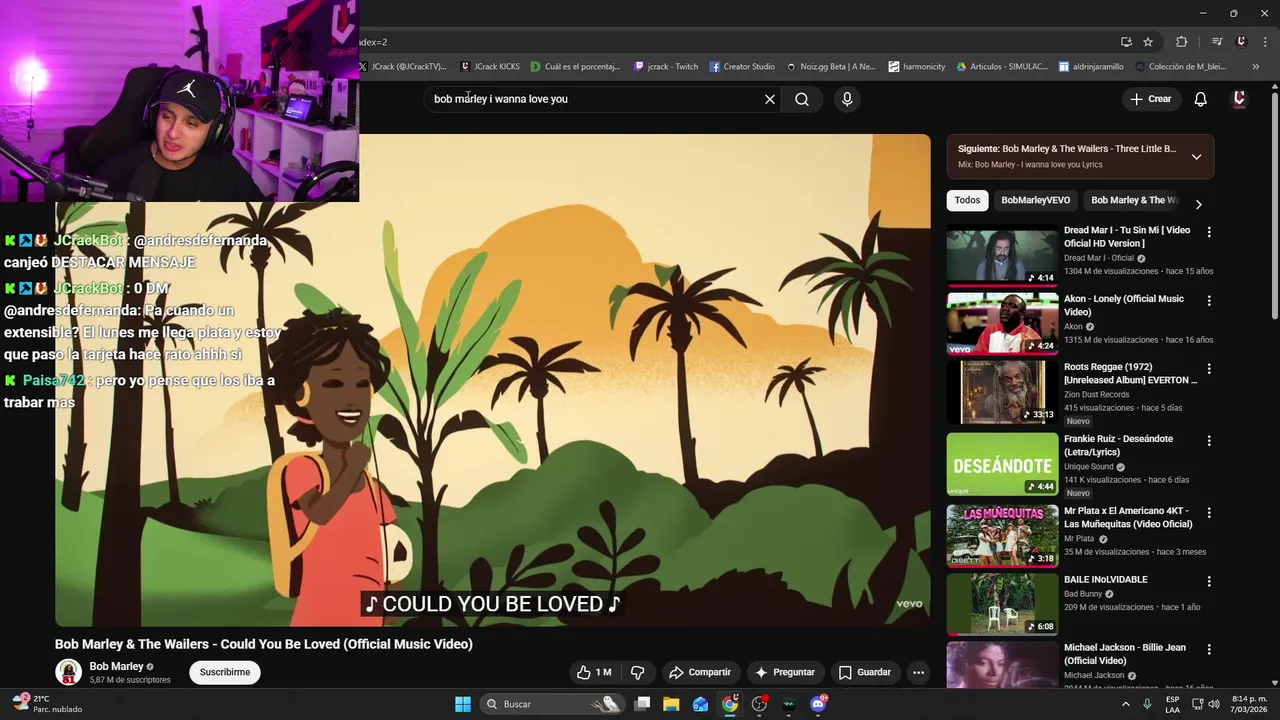Open options menu for BAILE INoLVIDABLE
The image size is (1280, 720).
pyautogui.click(x=1209, y=580)
